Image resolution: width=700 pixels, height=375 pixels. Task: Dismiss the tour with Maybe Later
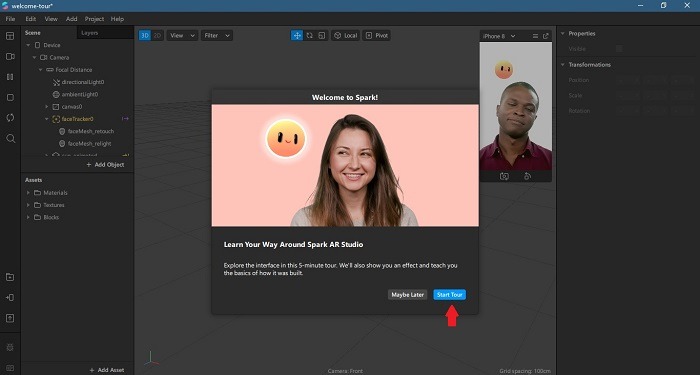407,295
